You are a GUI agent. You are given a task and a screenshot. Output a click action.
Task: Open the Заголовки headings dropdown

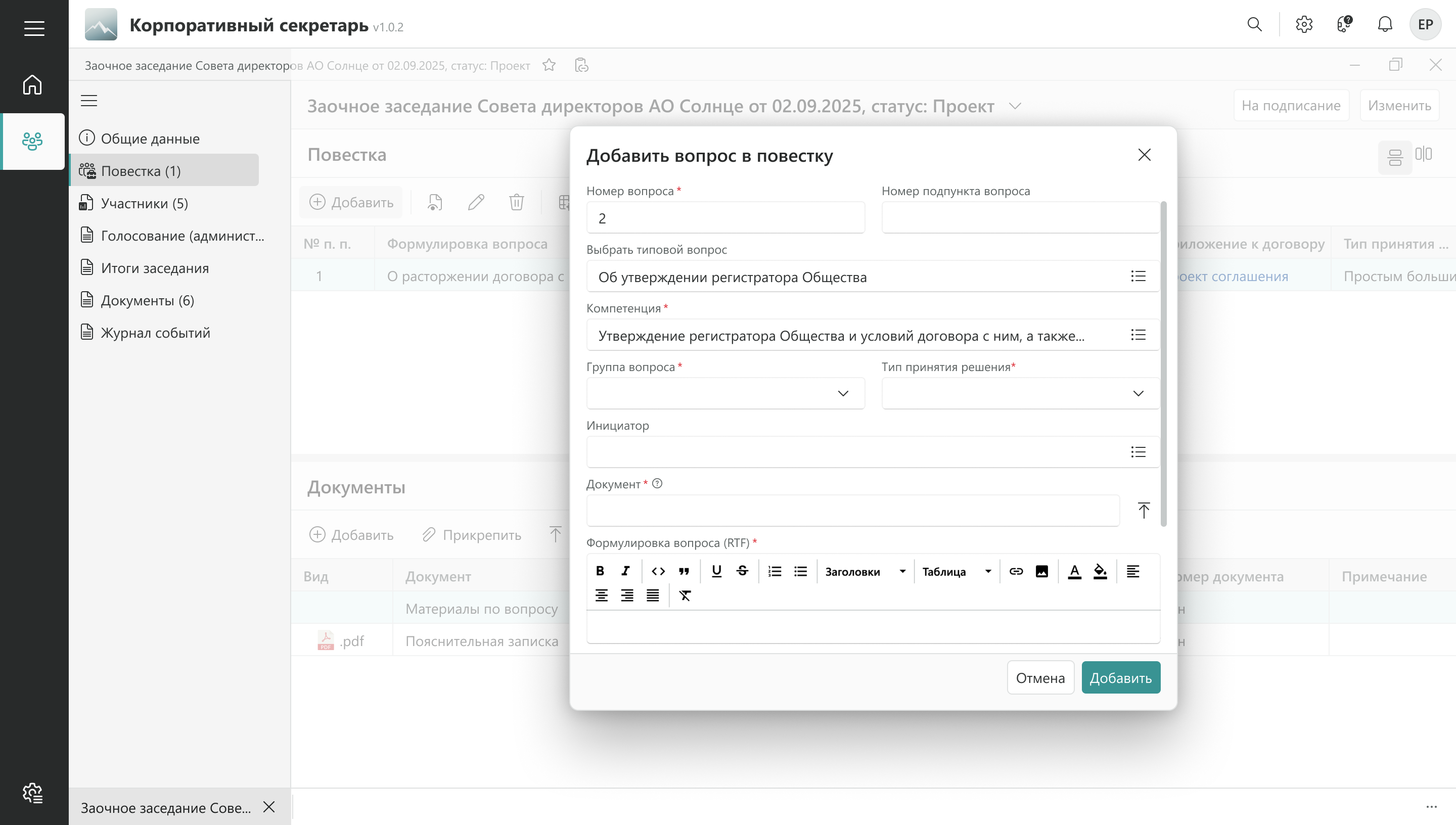tap(864, 572)
